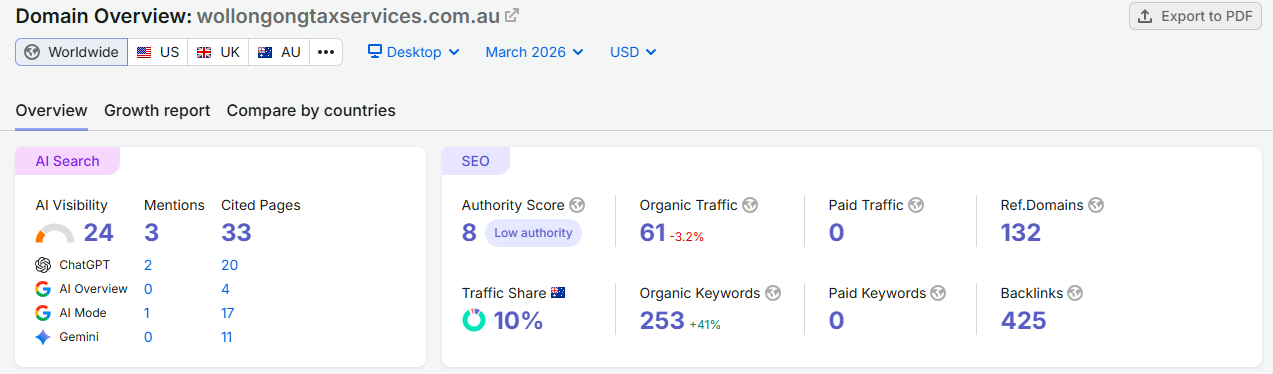The image size is (1273, 374).
Task: Open the Traffic Share 10% value
Action: point(517,321)
